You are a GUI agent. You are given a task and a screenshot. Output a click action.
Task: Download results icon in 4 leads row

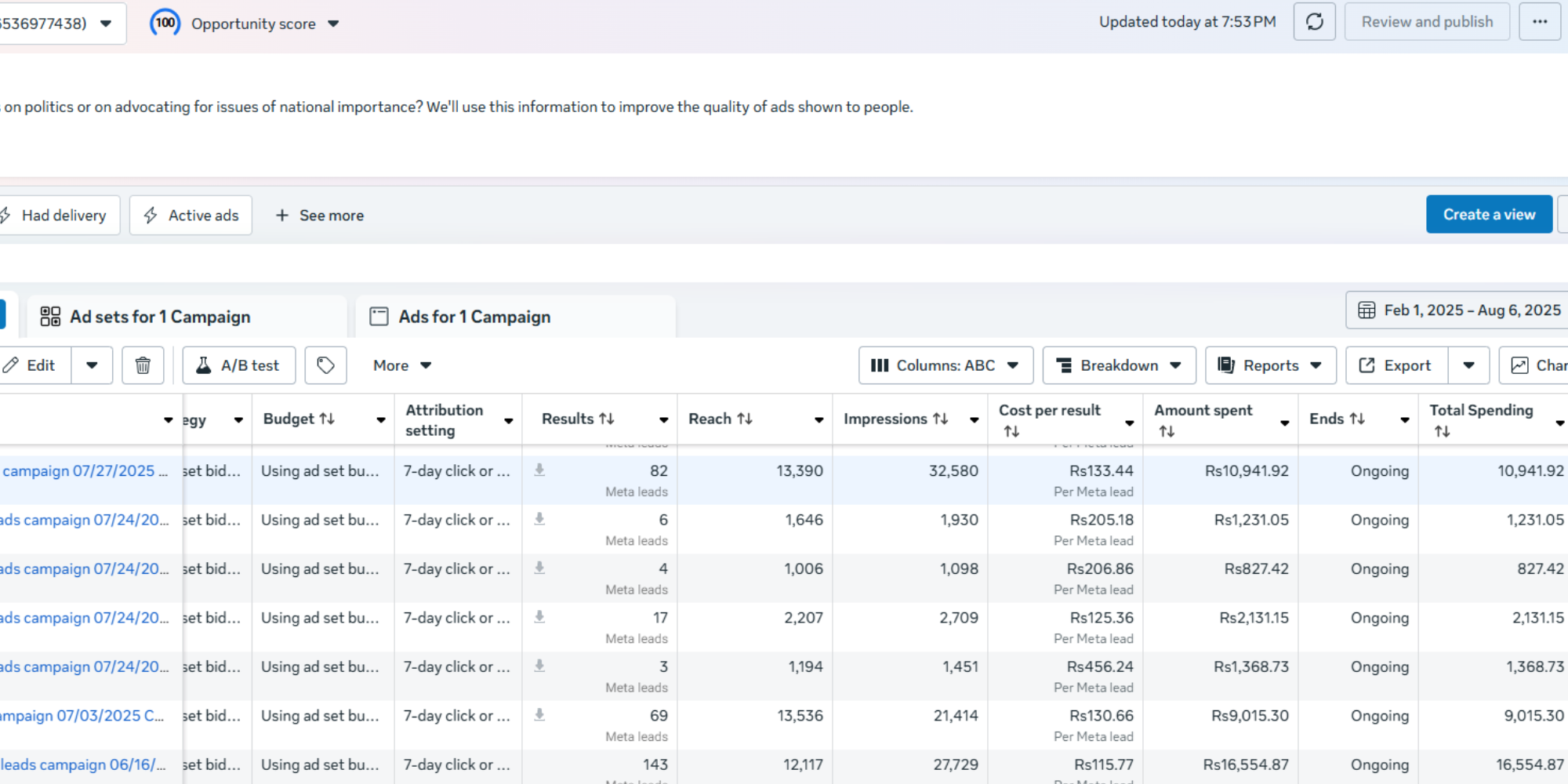pyautogui.click(x=539, y=568)
